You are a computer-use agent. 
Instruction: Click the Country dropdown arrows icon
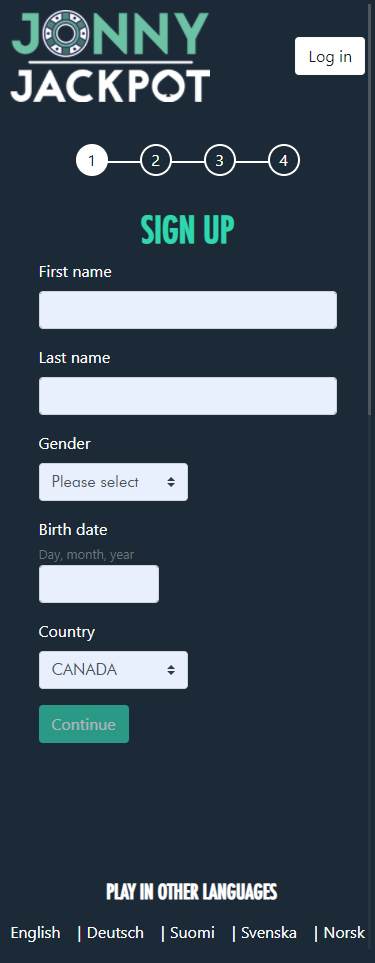click(171, 670)
